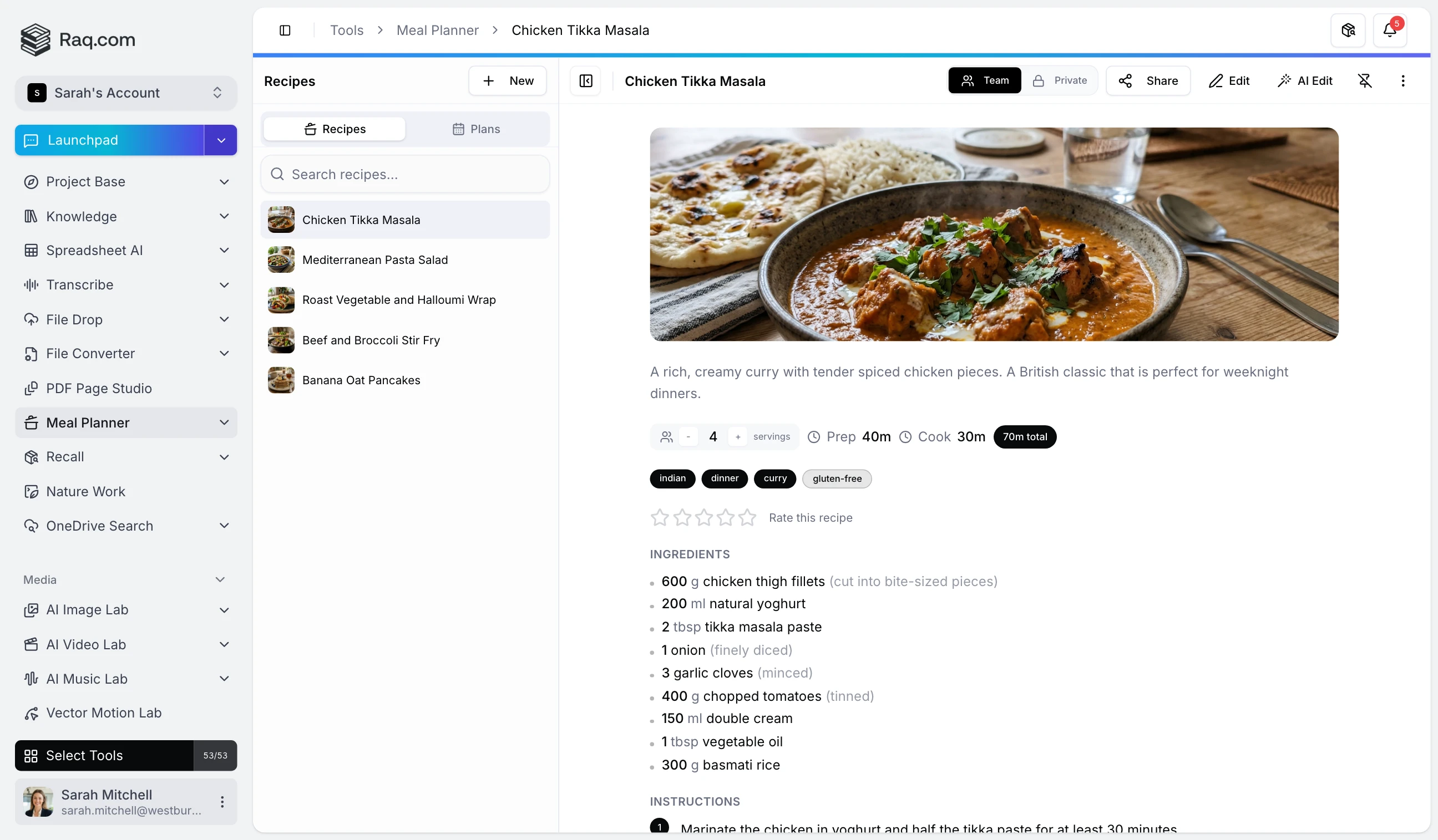The width and height of the screenshot is (1438, 840).
Task: Expand the Knowledge sidebar section
Action: click(x=225, y=216)
